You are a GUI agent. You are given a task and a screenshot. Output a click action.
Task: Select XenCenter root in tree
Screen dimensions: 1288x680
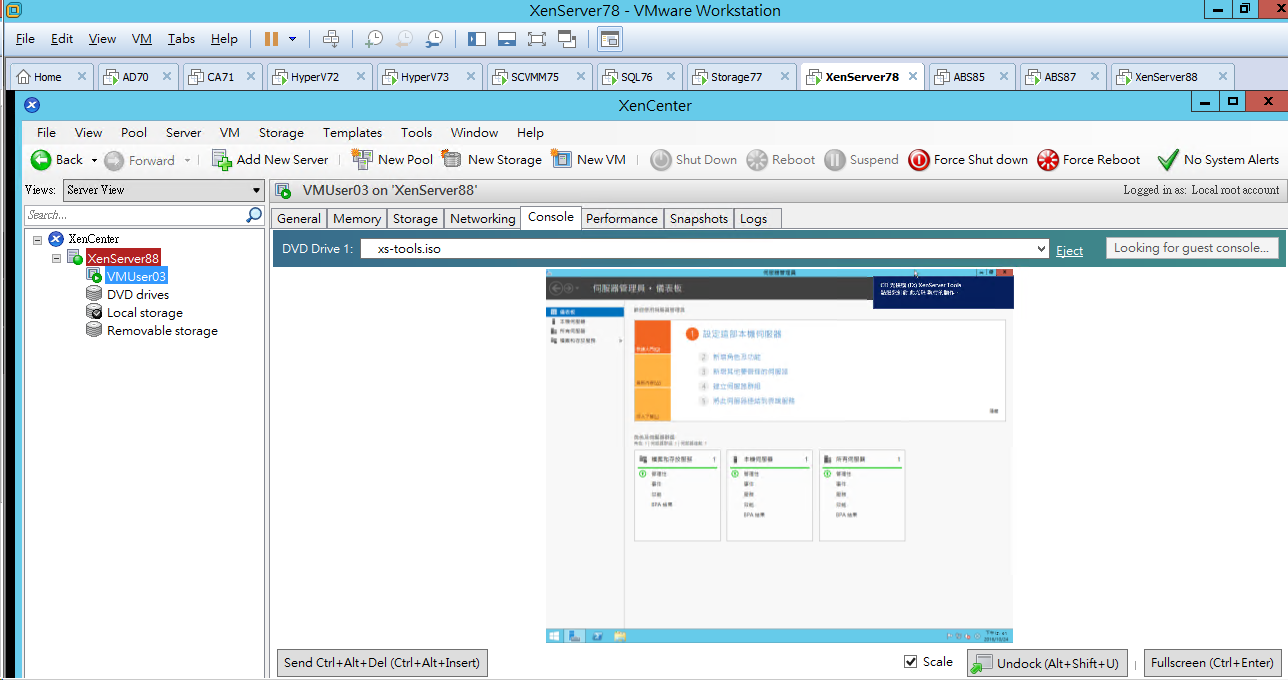click(x=94, y=239)
